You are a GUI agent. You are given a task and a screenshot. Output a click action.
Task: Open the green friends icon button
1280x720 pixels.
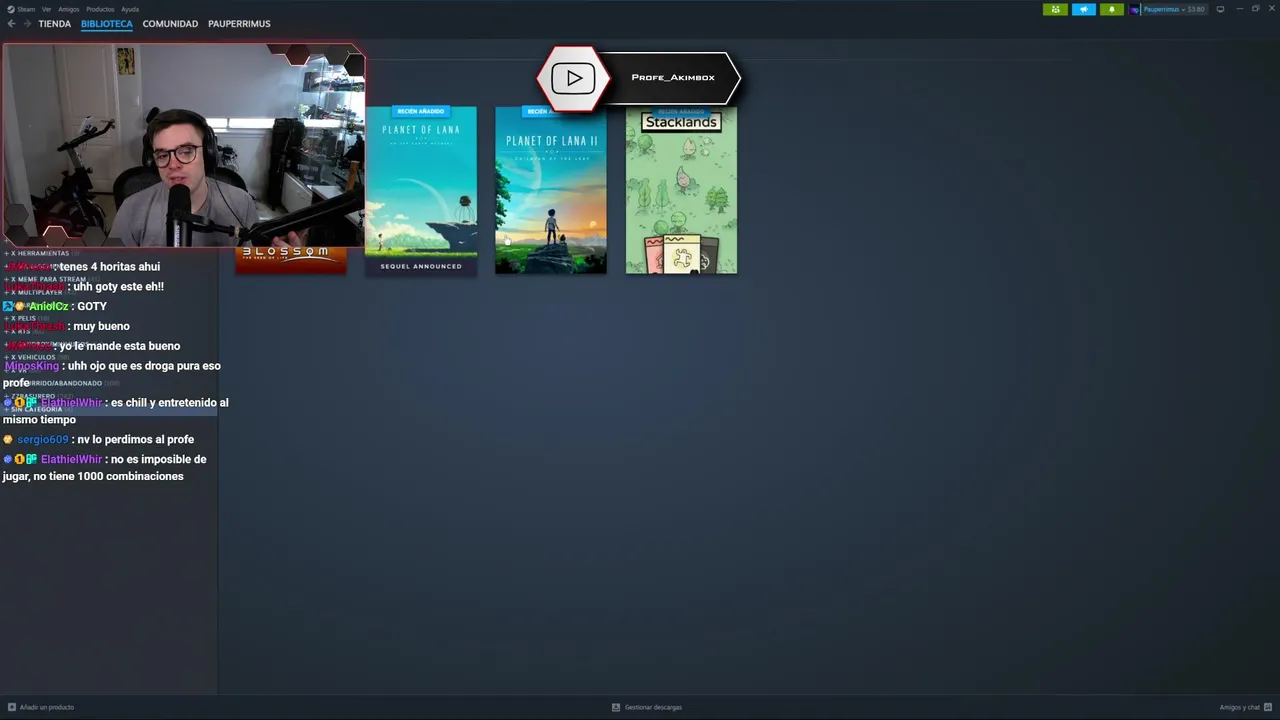click(1055, 9)
